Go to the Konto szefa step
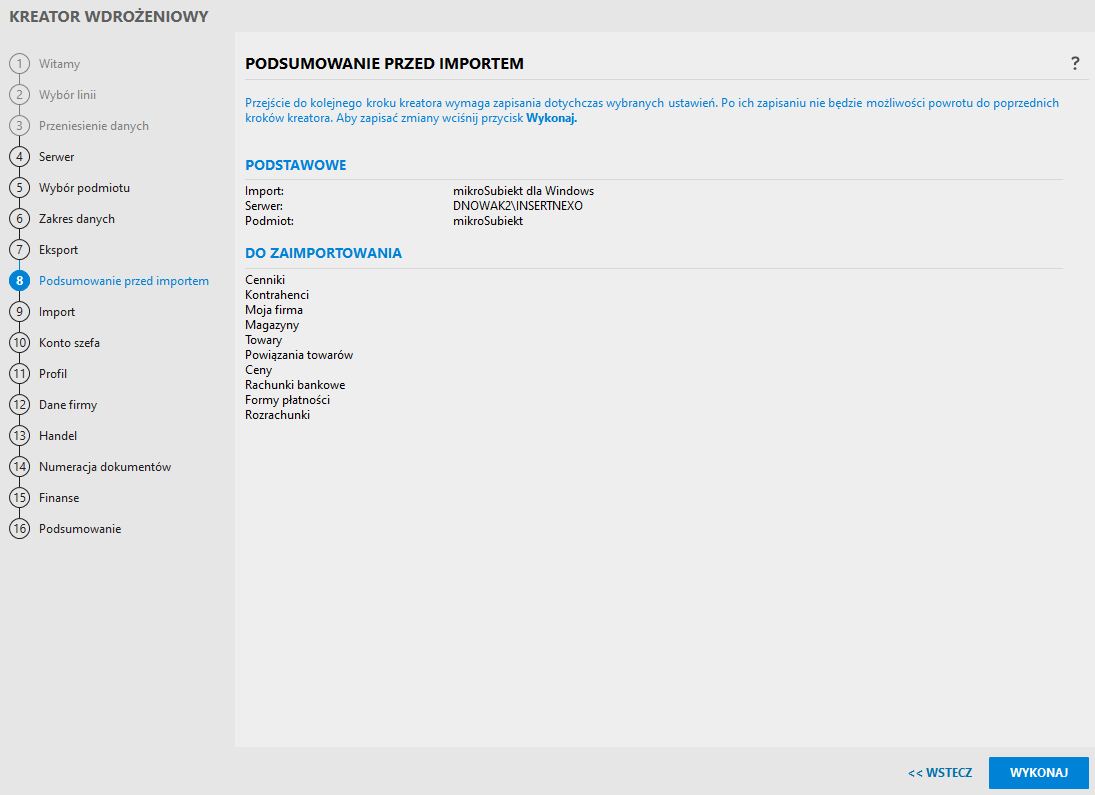The width and height of the screenshot is (1095, 795). (69, 342)
